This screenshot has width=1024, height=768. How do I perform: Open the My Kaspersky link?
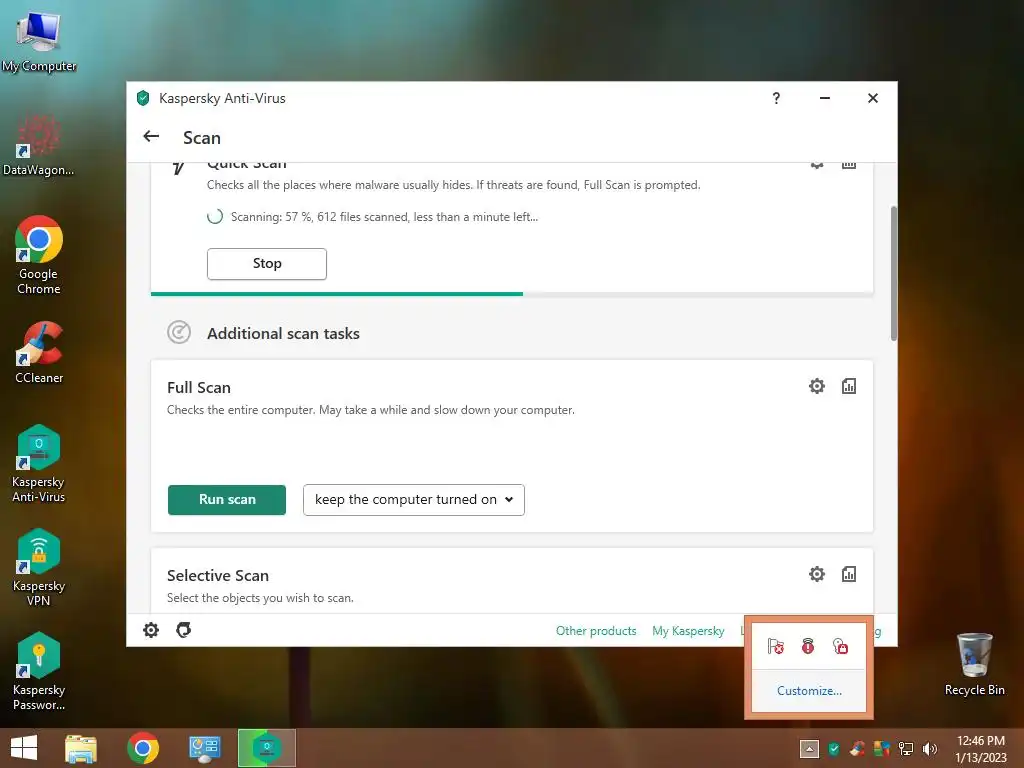[688, 631]
